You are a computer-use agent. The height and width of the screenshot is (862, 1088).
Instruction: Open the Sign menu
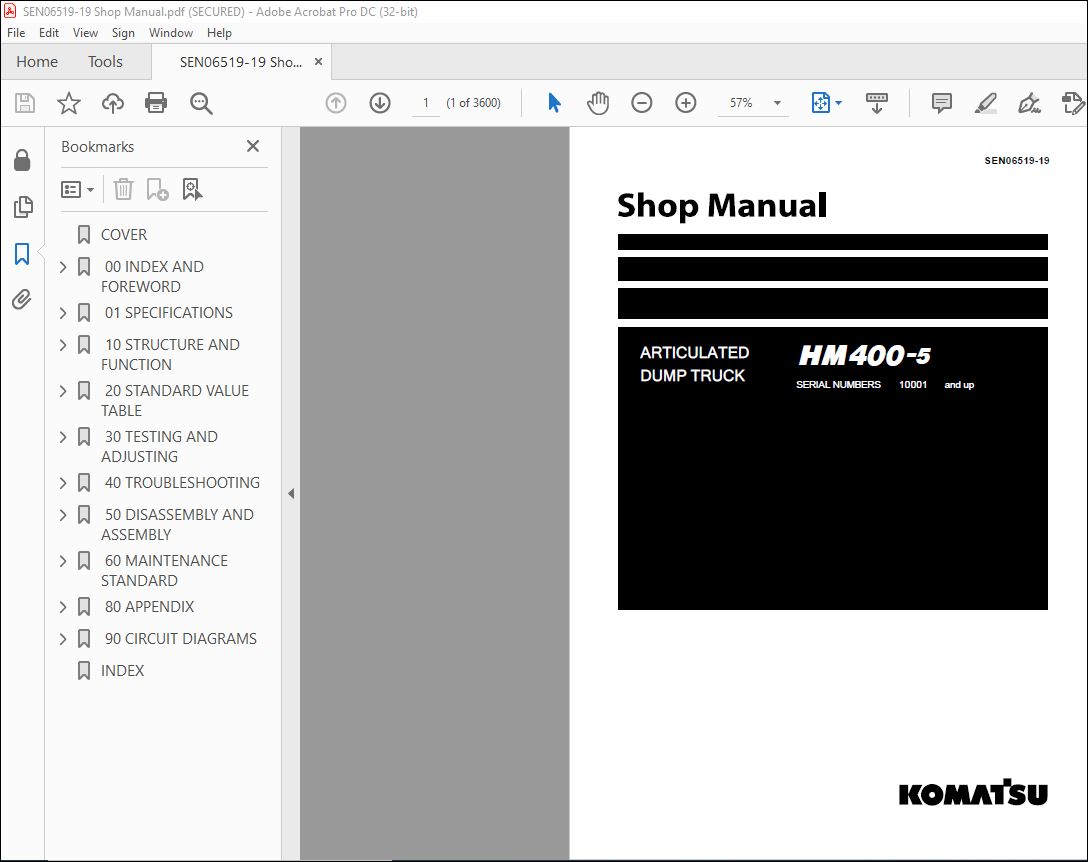pos(124,33)
